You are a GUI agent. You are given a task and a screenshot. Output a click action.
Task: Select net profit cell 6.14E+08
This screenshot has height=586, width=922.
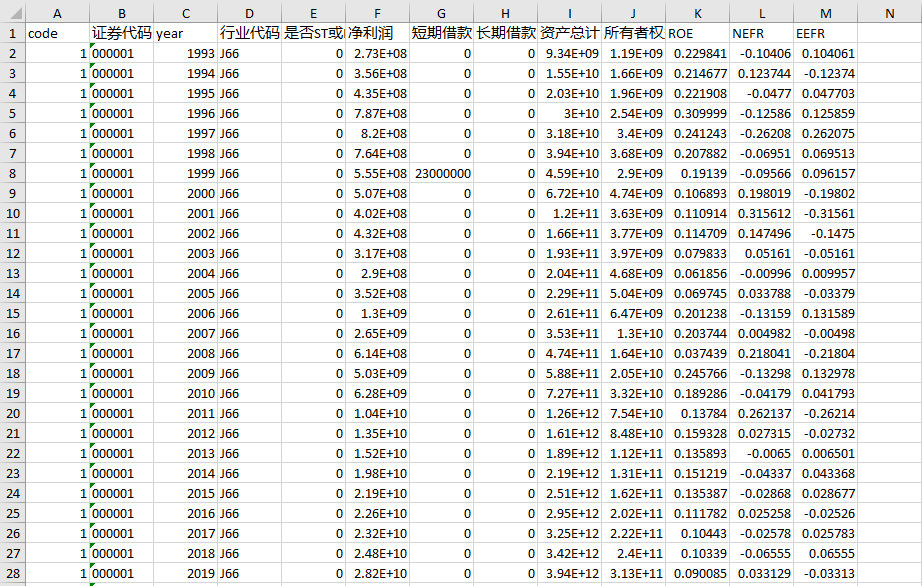coord(377,353)
